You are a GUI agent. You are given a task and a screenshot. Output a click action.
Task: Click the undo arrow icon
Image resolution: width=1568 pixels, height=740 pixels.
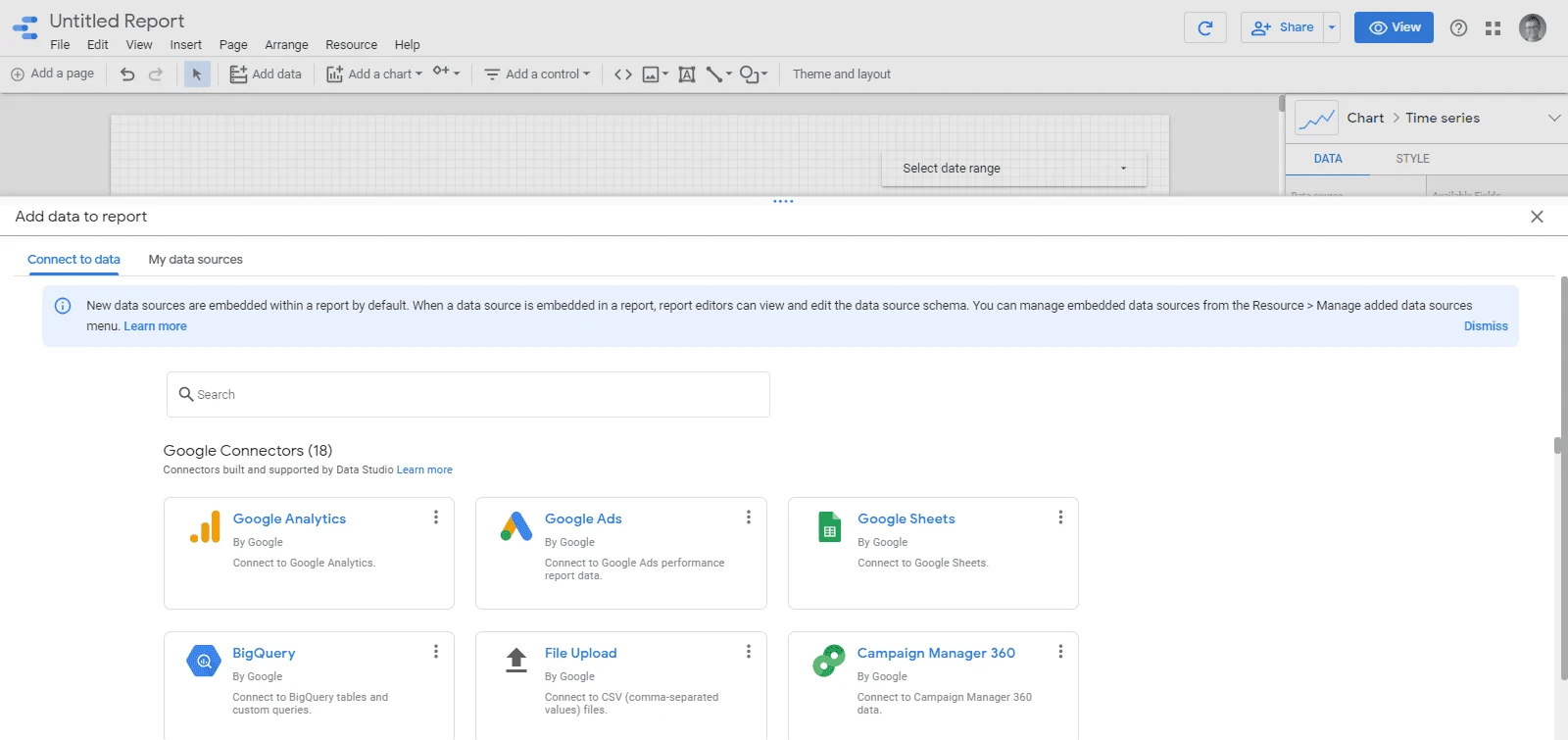tap(127, 74)
